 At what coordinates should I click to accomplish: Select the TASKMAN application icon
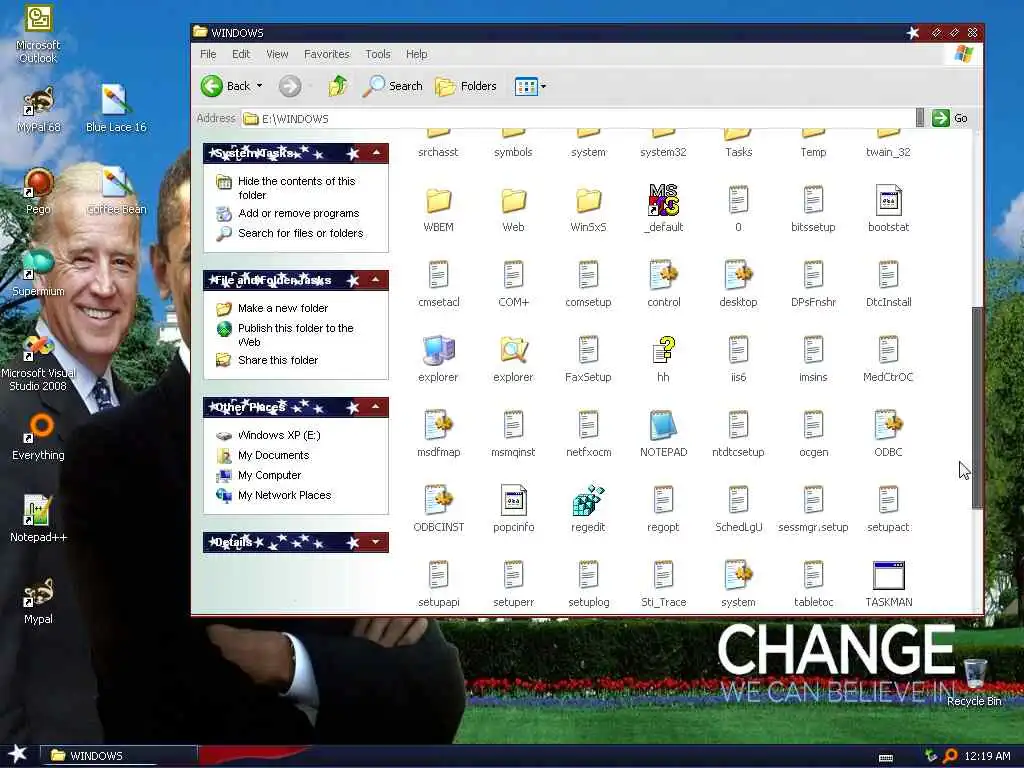[888, 576]
